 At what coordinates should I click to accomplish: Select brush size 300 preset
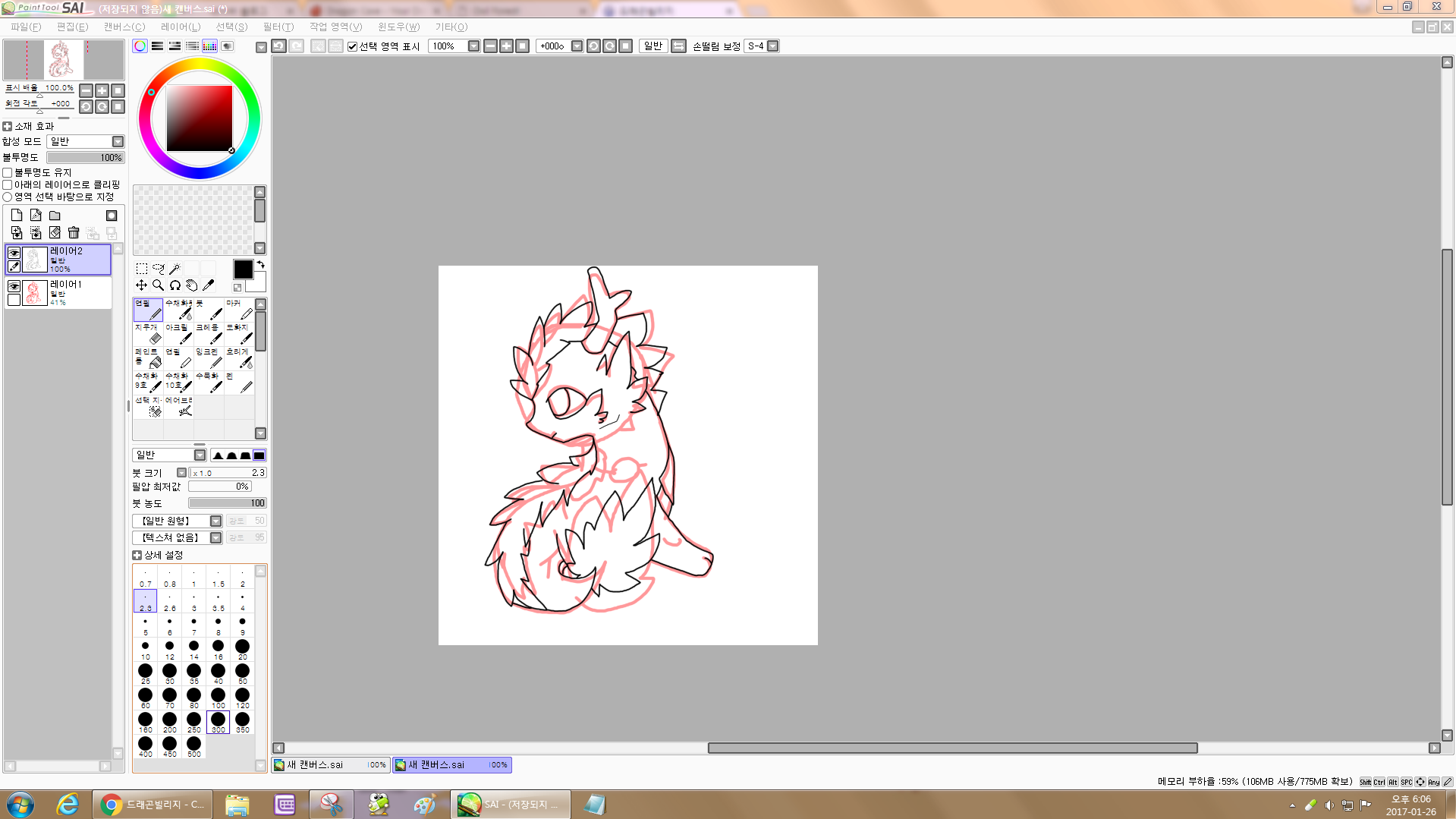tap(219, 723)
